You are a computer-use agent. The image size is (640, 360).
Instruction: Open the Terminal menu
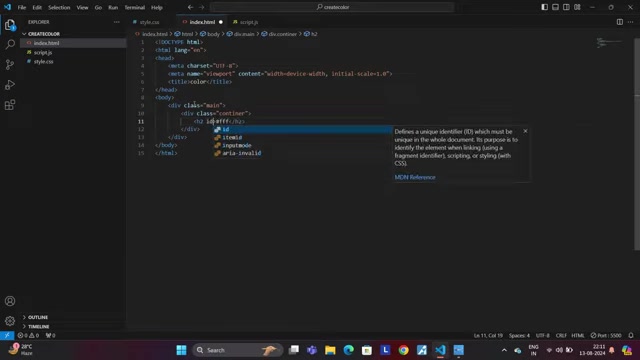[135, 7]
